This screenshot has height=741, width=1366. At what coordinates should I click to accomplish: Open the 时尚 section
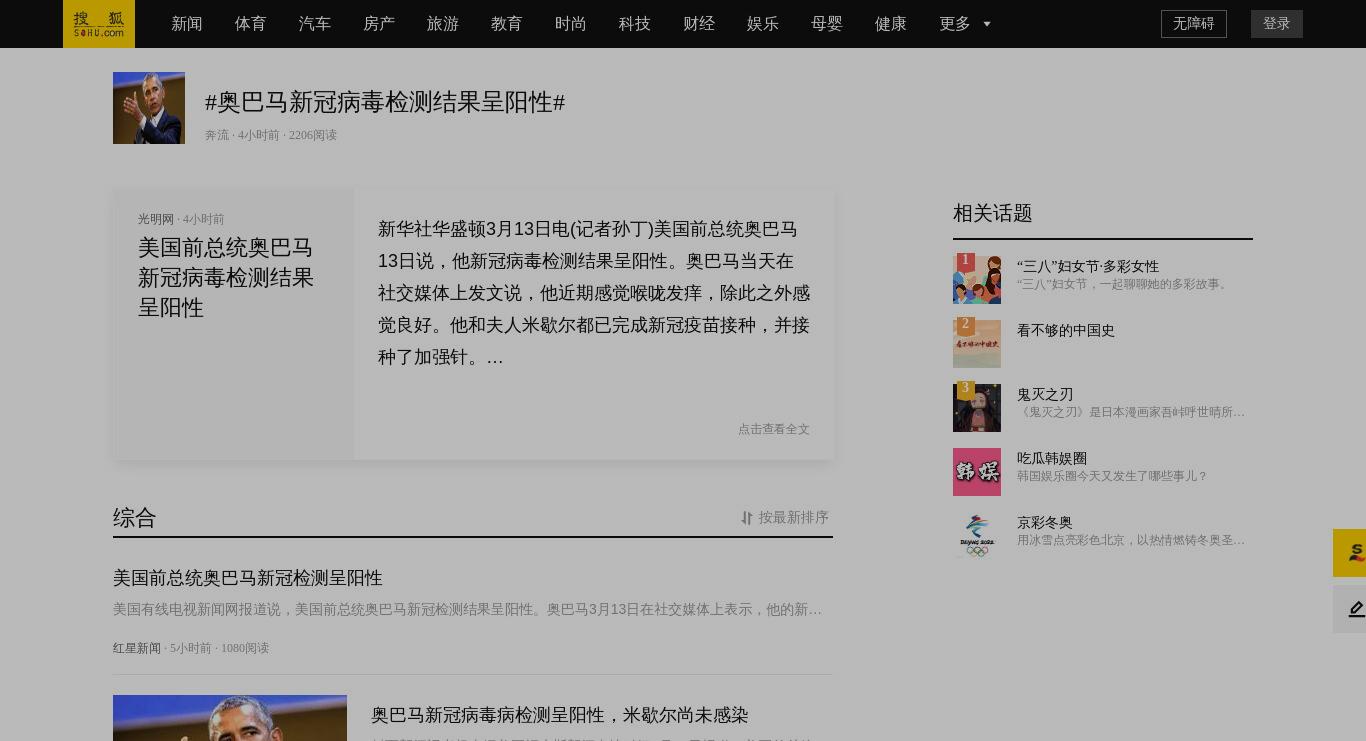571,24
